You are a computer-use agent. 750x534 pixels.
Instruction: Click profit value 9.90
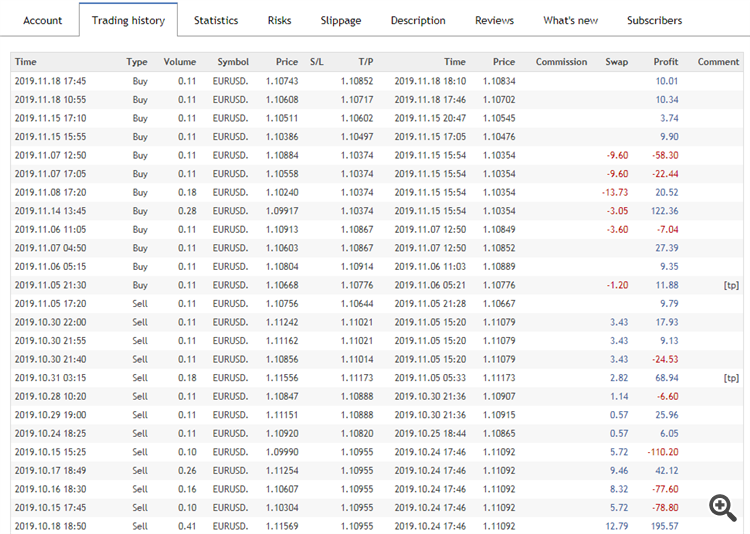(669, 137)
